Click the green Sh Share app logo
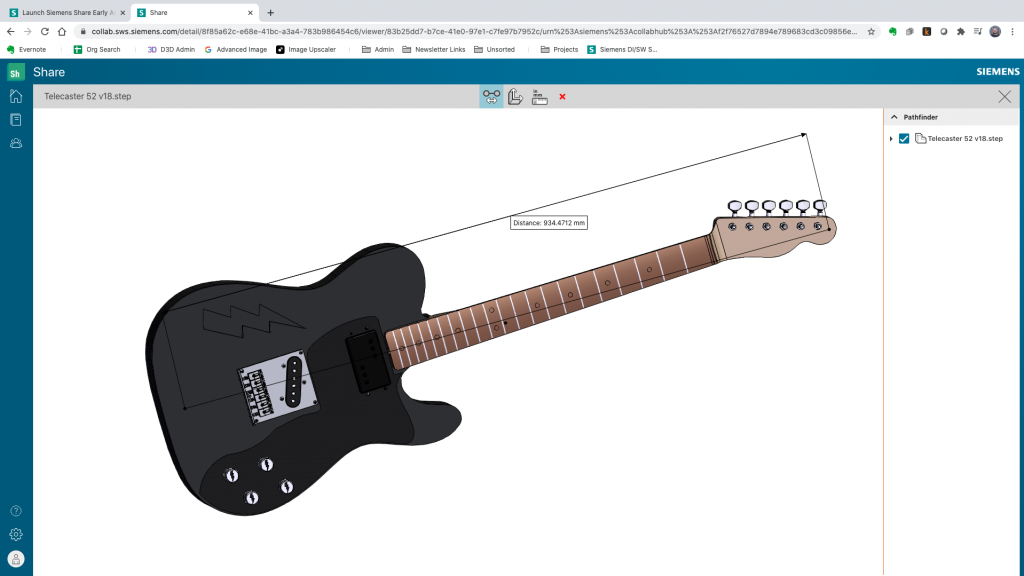The height and width of the screenshot is (576, 1024). (x=16, y=72)
